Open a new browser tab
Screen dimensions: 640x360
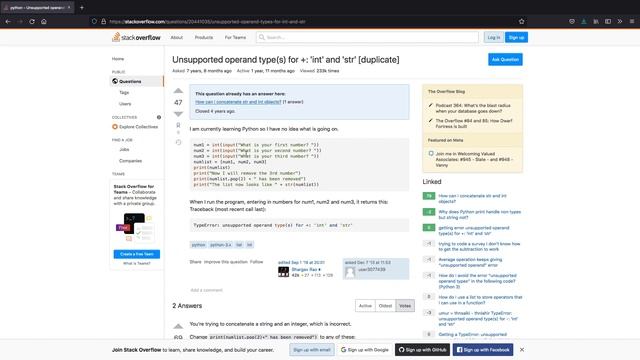coord(82,7)
